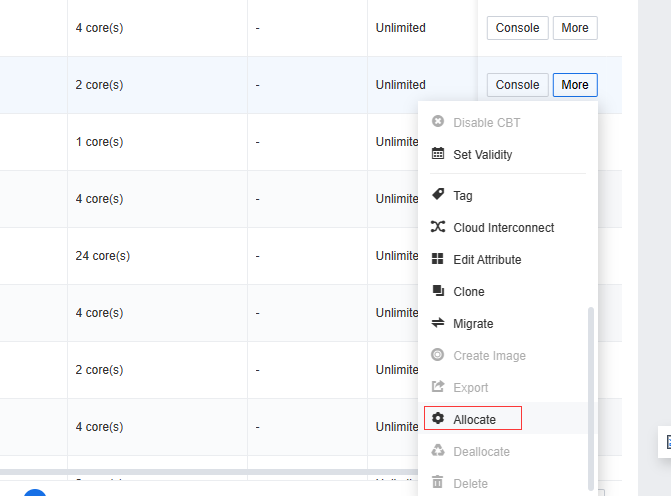Image resolution: width=671 pixels, height=496 pixels.
Task: Open Console for the 2-core highlighted row
Action: pyautogui.click(x=517, y=85)
